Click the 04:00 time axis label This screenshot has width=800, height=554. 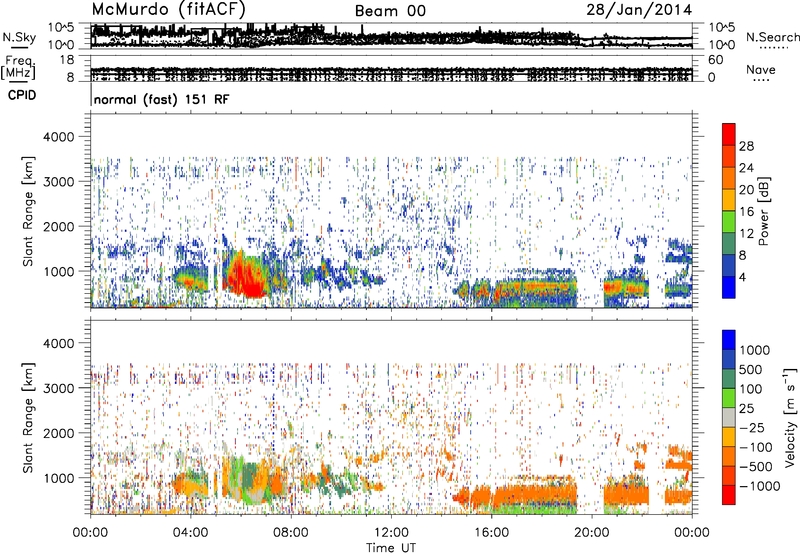(190, 533)
